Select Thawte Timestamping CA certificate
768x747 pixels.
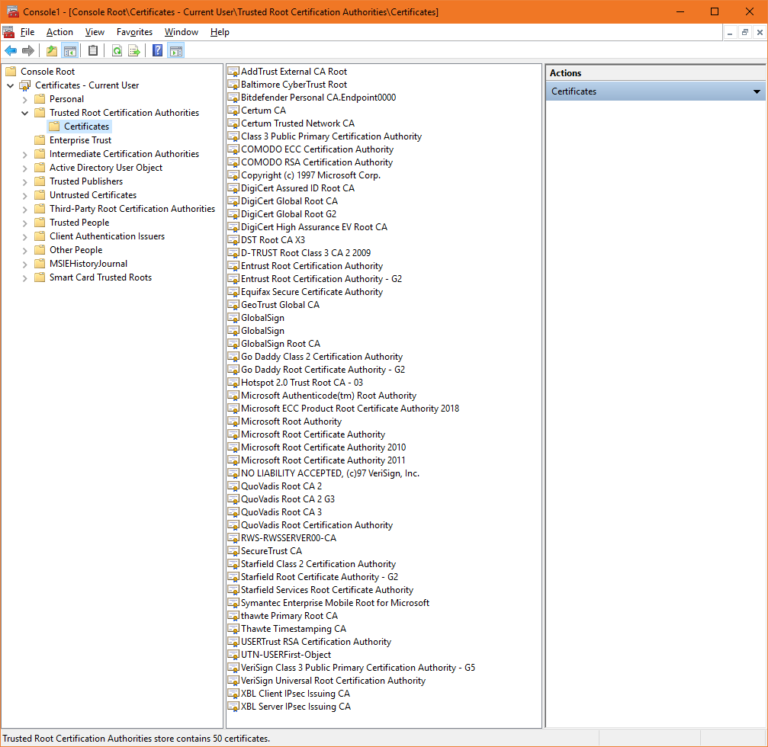[293, 628]
